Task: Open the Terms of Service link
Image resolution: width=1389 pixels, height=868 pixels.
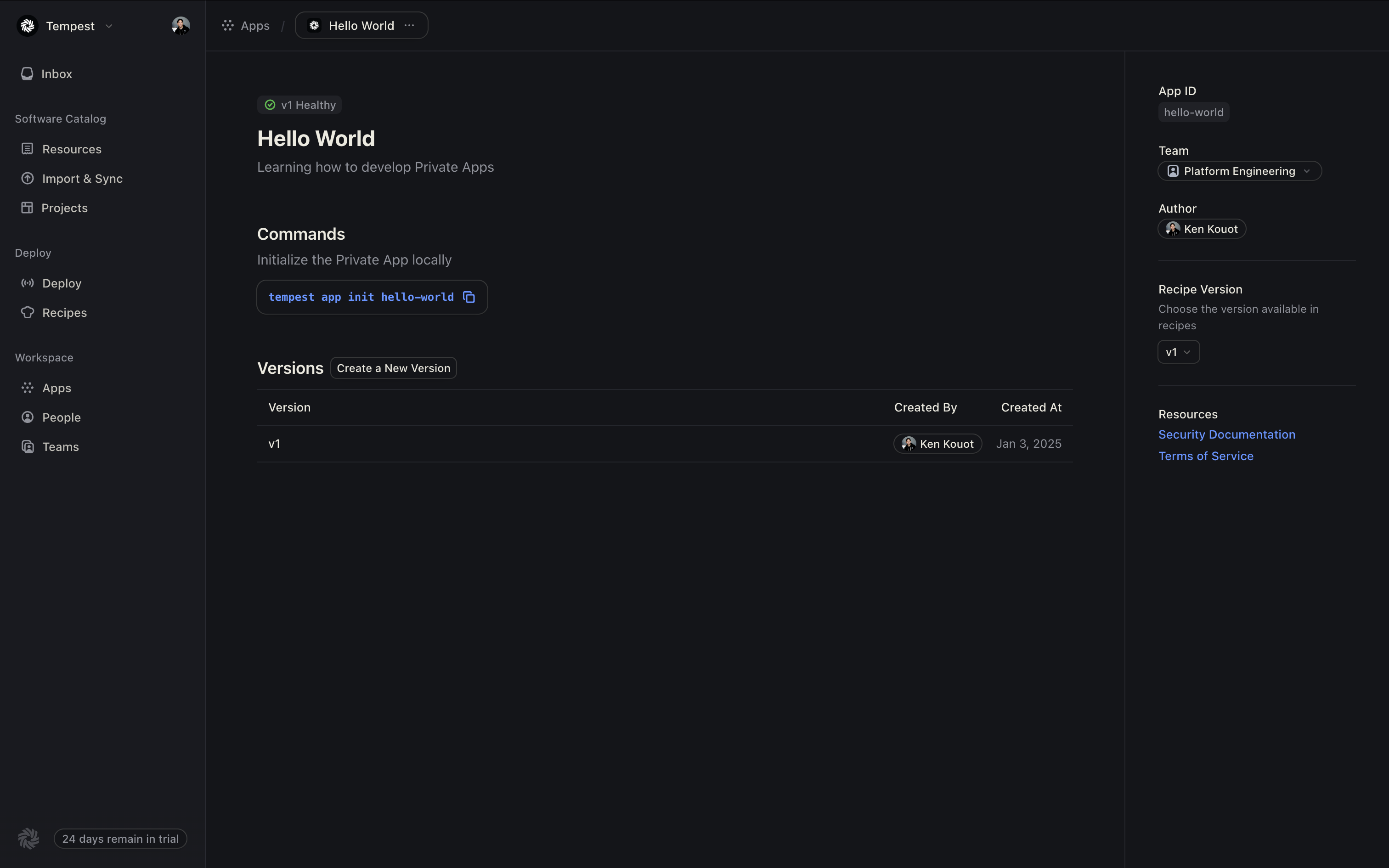Action: pyautogui.click(x=1205, y=456)
